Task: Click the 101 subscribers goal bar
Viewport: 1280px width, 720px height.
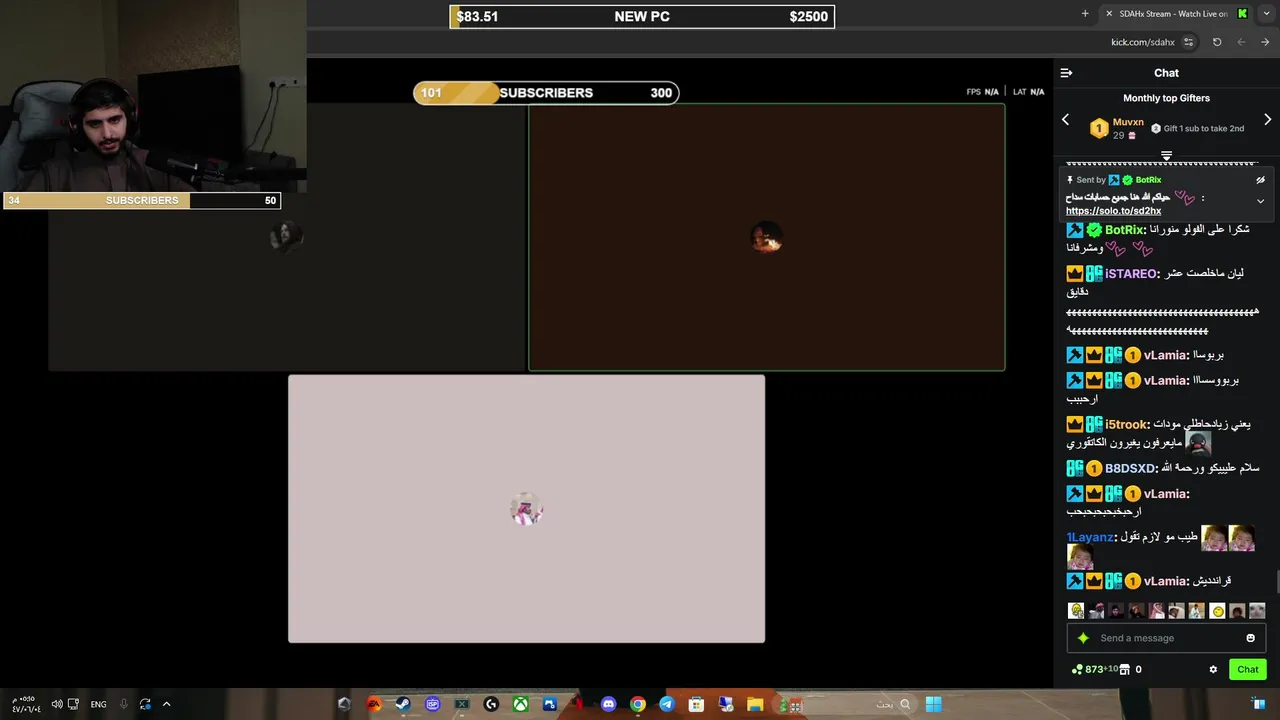Action: [546, 93]
